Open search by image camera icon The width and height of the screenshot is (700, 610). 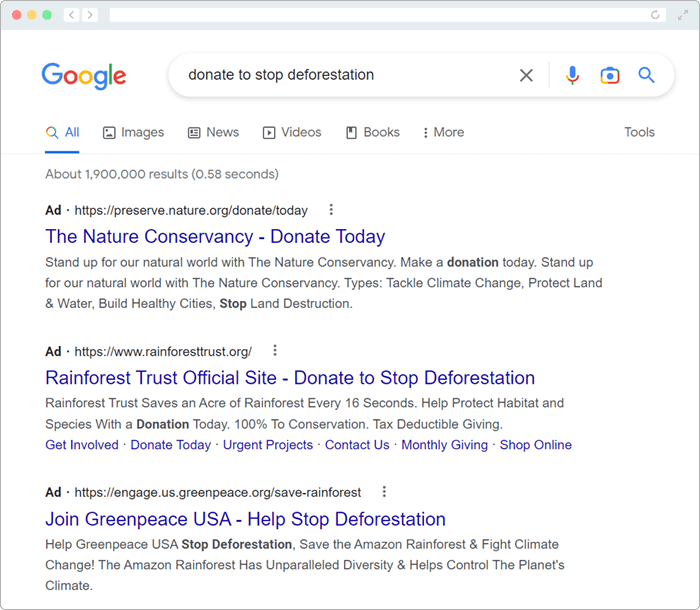click(x=610, y=75)
